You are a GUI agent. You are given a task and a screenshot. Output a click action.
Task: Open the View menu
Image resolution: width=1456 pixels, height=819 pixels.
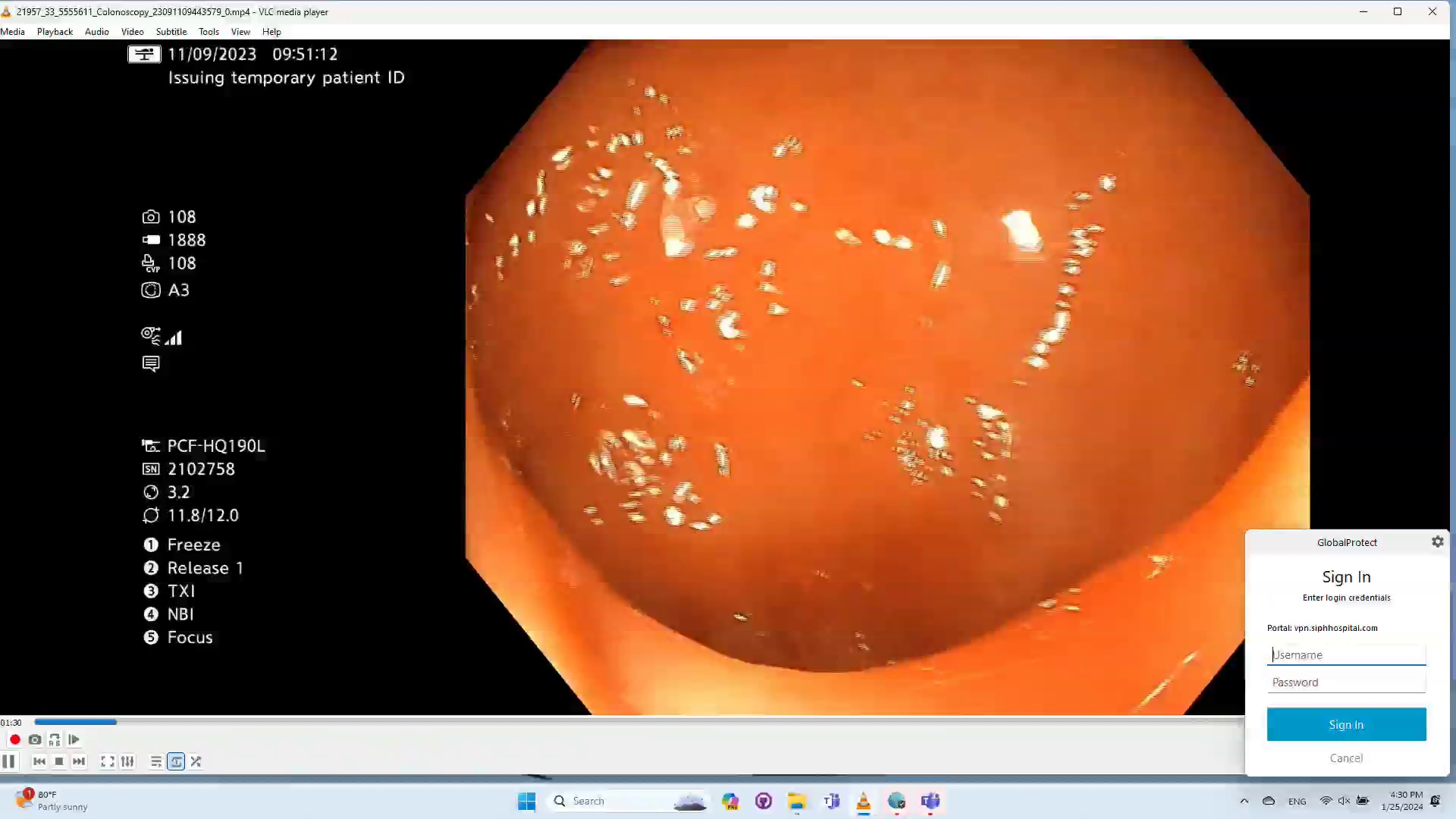point(240,32)
